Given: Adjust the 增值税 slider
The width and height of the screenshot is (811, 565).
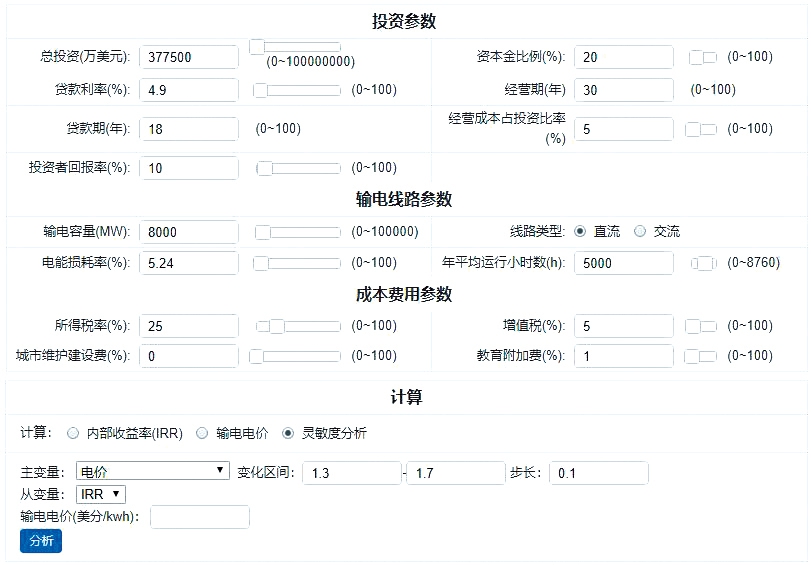Looking at the screenshot, I should pyautogui.click(x=701, y=326).
